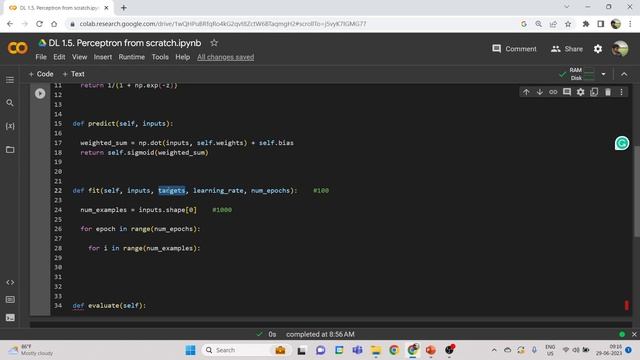Open the Google account avatar
This screenshot has height=360, width=640.
coord(620,49)
